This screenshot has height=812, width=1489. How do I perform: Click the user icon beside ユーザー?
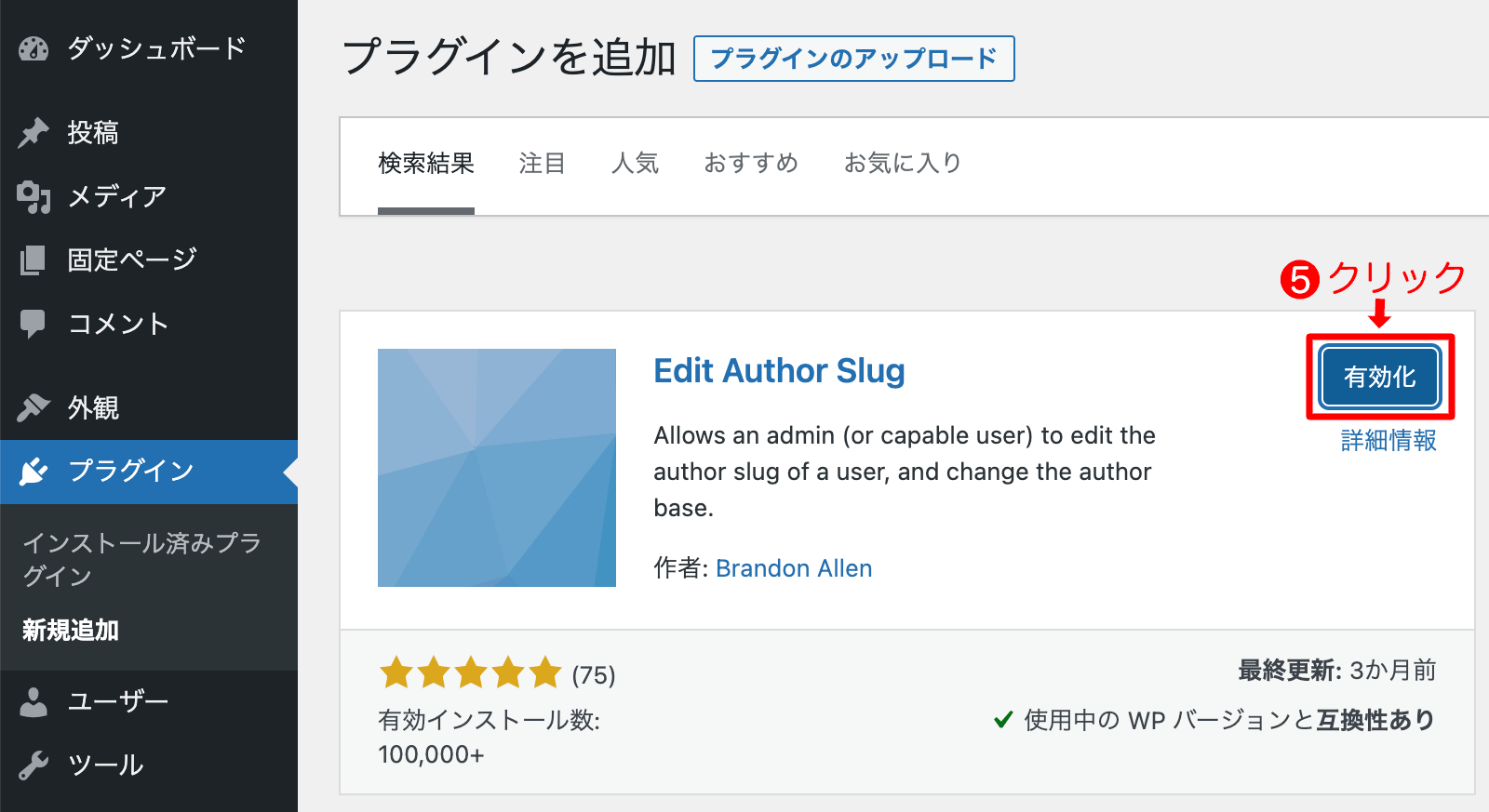tap(34, 702)
